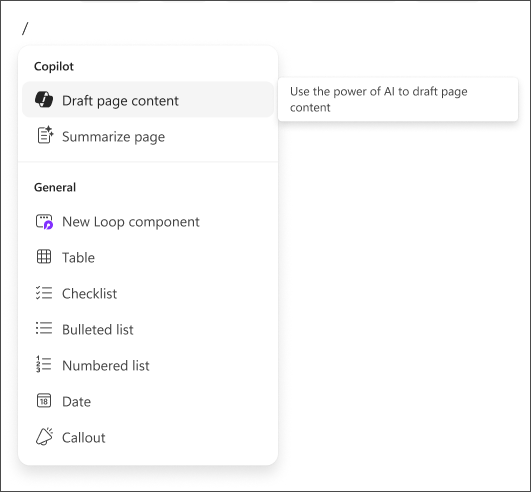Add a Callout block
The height and width of the screenshot is (492, 531).
pyautogui.click(x=148, y=437)
